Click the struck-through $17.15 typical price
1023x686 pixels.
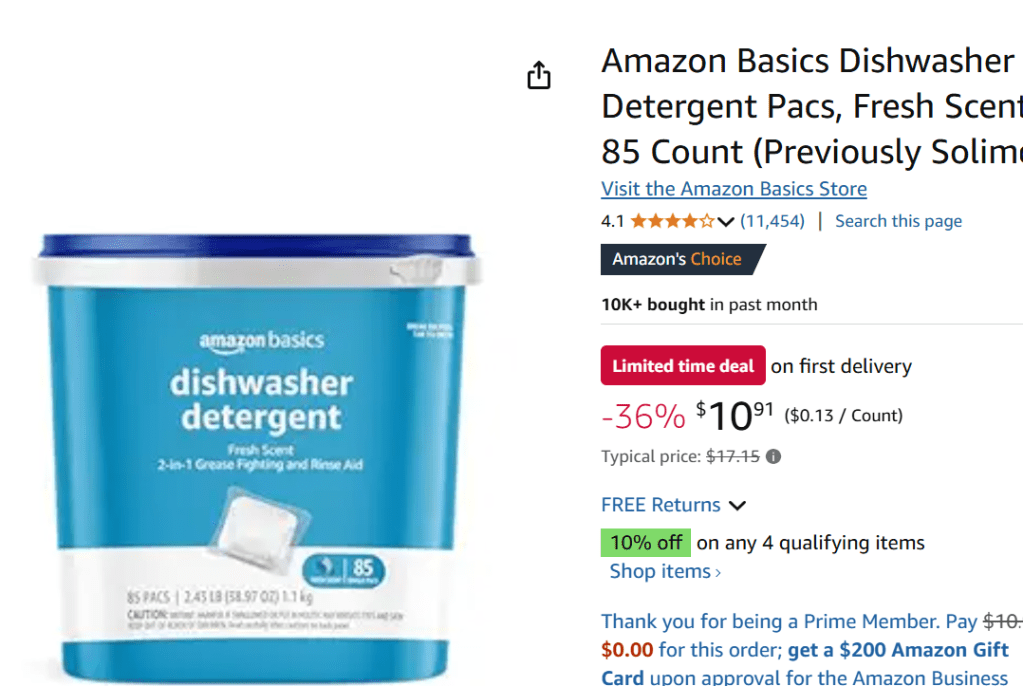point(733,456)
